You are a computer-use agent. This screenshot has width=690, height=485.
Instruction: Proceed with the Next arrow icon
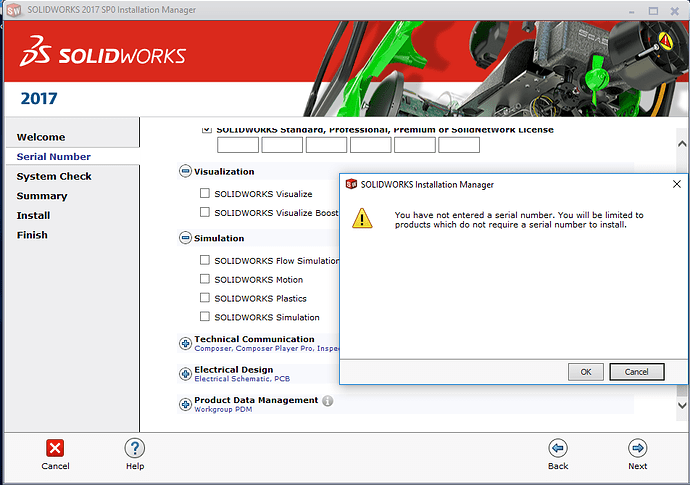(637, 448)
